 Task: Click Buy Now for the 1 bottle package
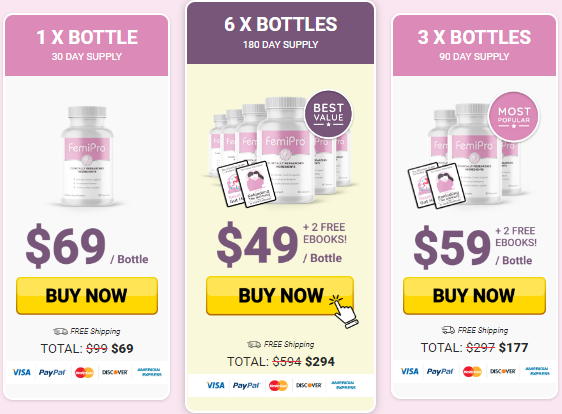tap(87, 296)
